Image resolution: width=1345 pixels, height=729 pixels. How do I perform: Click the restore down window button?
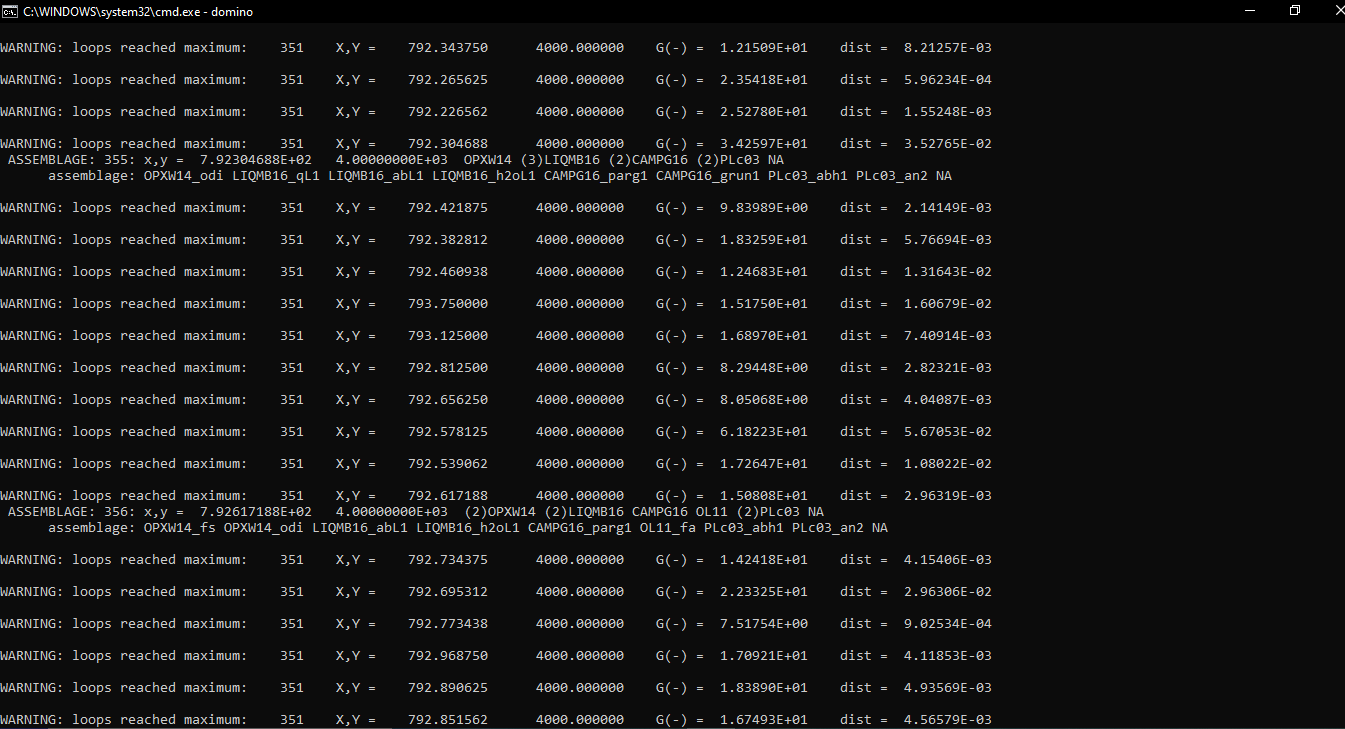[x=1295, y=11]
